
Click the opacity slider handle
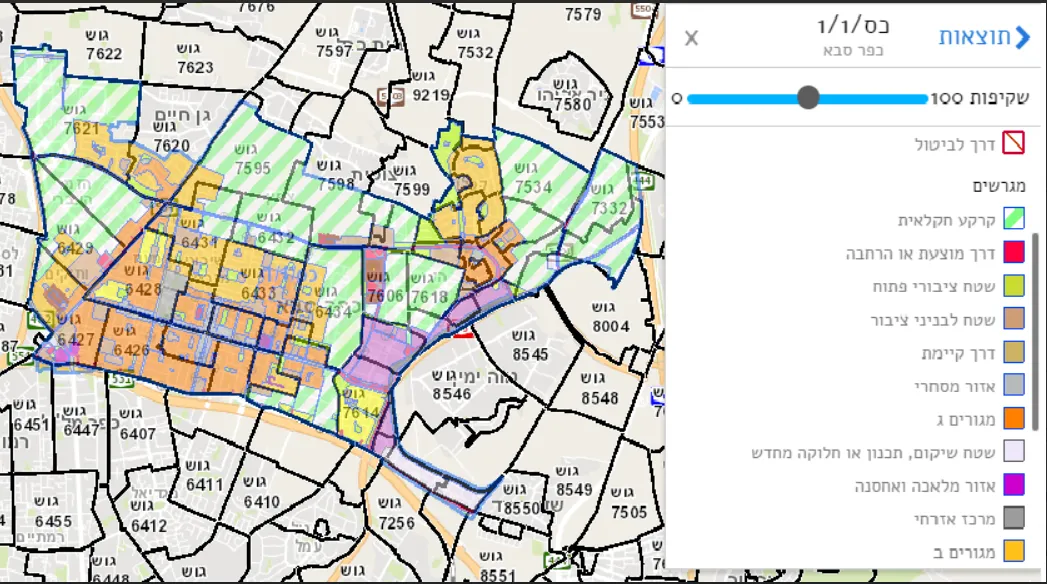(808, 97)
